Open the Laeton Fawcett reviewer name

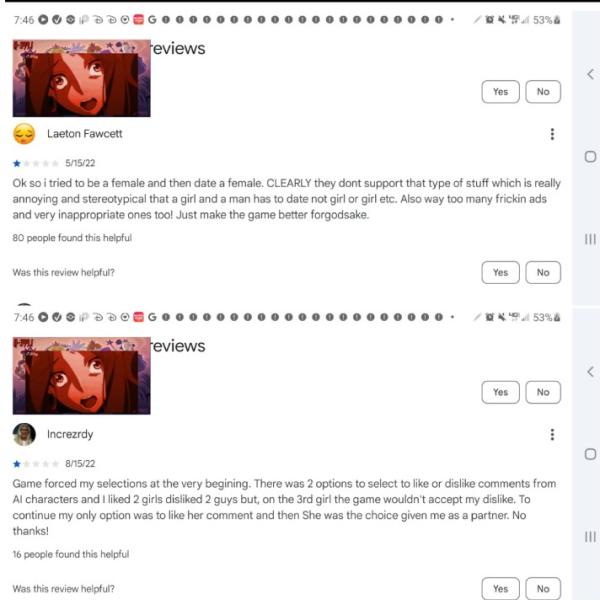[x=85, y=134]
